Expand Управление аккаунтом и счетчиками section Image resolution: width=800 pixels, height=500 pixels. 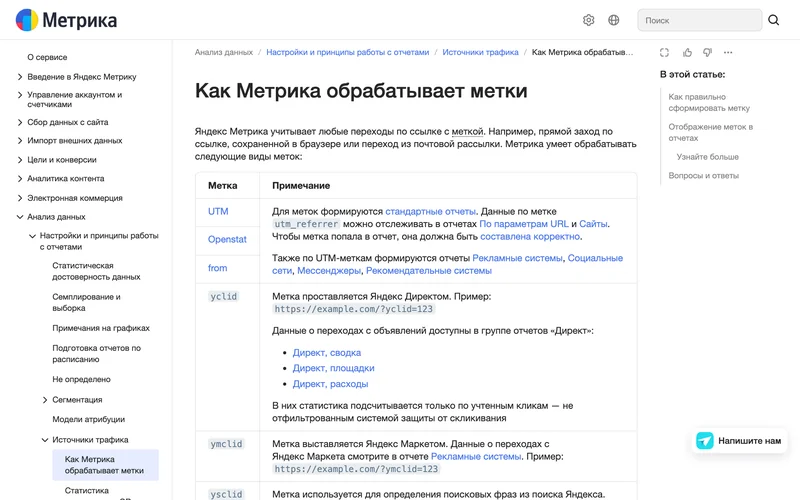click(x=20, y=95)
